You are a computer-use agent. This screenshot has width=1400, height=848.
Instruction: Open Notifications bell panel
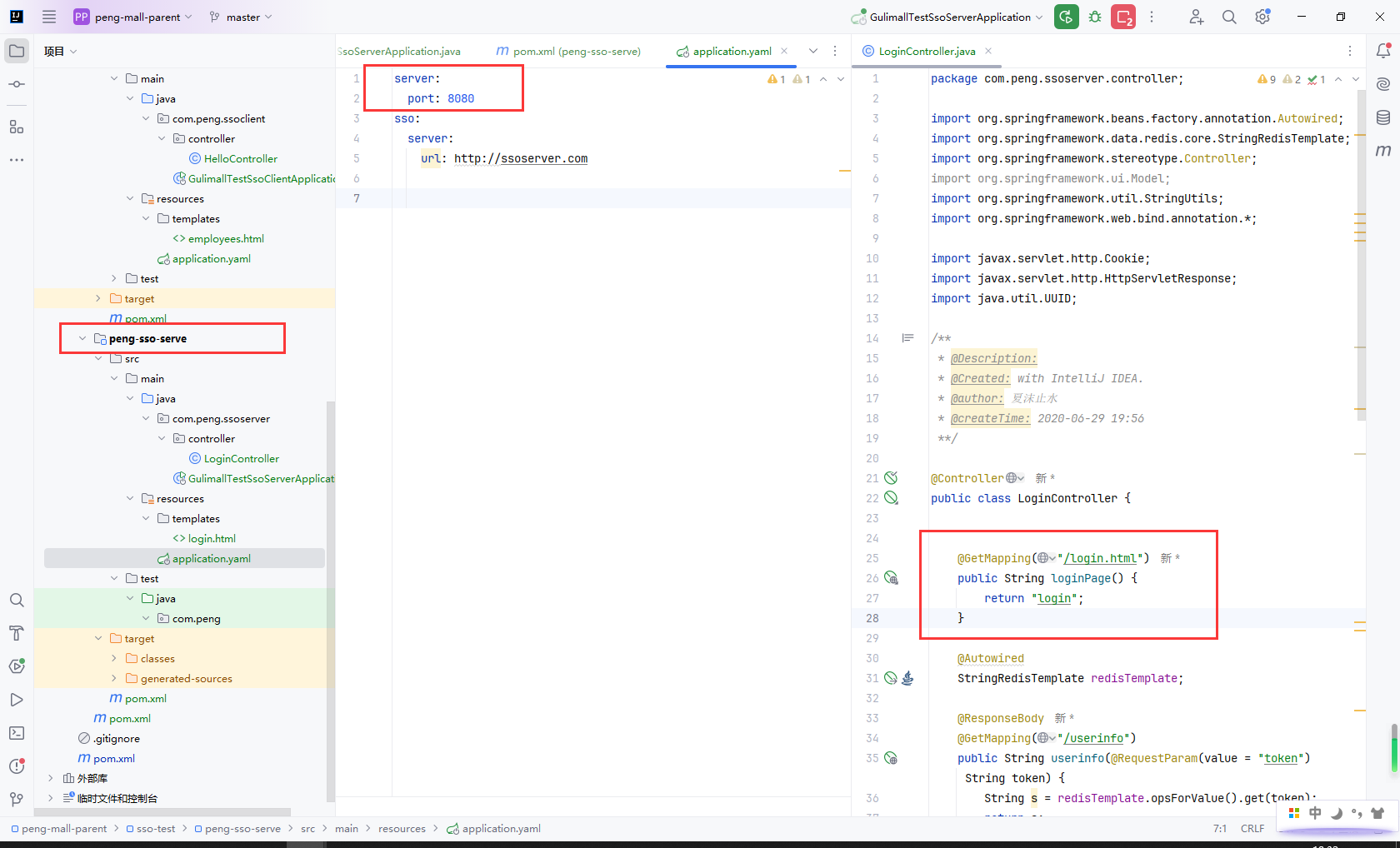point(1383,51)
